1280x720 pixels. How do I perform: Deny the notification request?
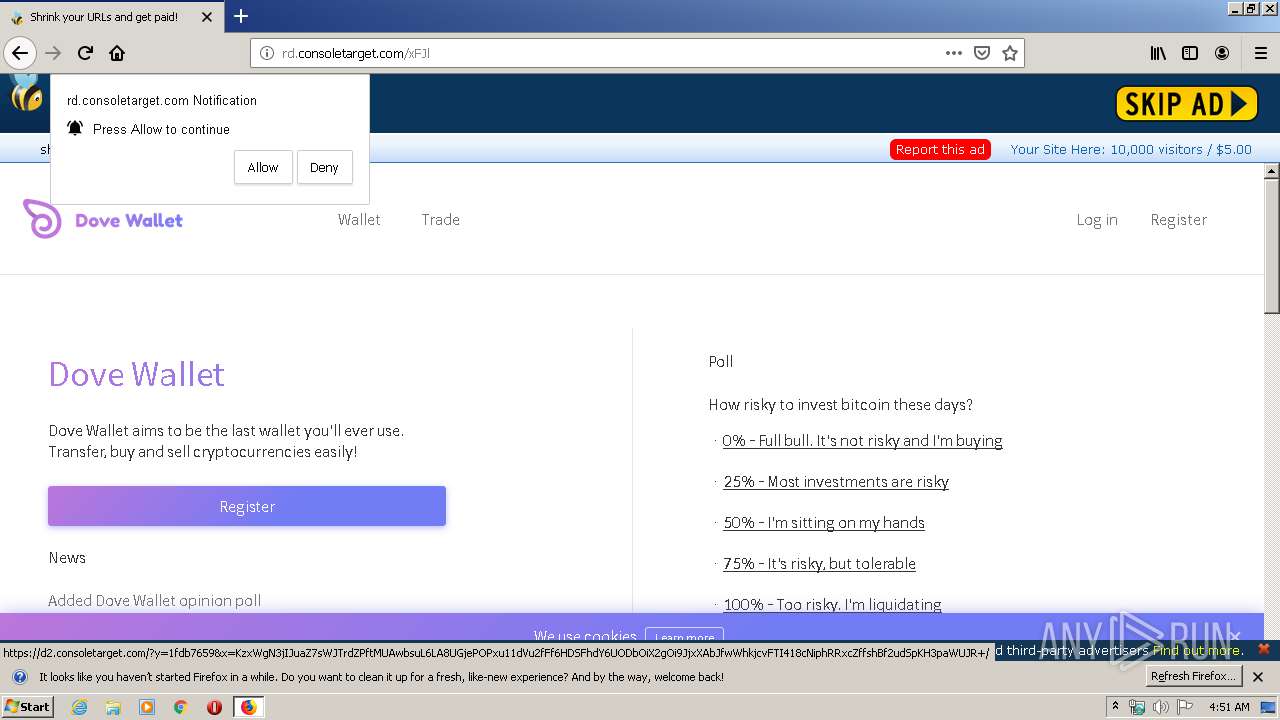tap(324, 167)
